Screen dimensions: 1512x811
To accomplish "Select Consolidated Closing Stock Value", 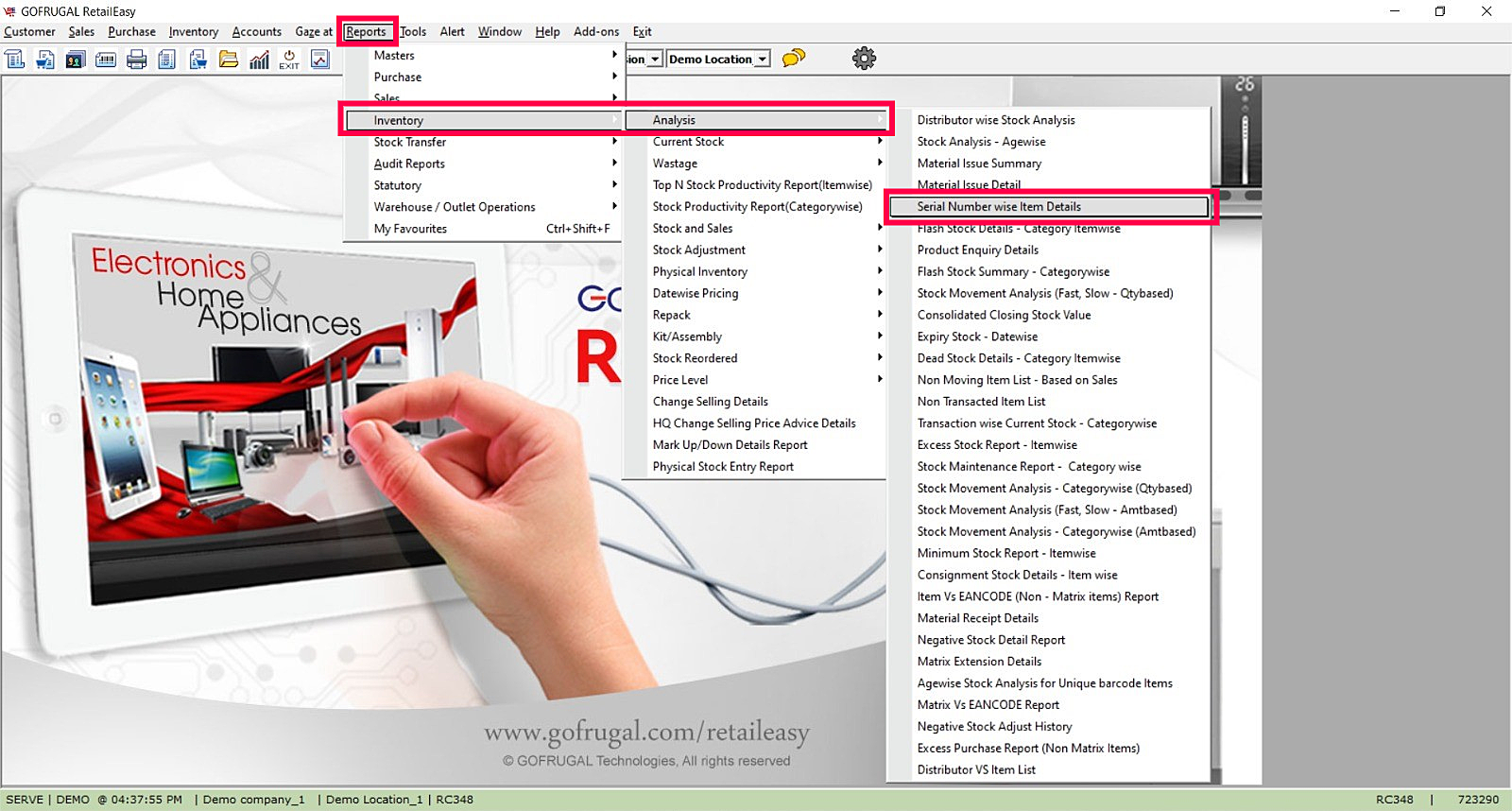I will 1049,315.
